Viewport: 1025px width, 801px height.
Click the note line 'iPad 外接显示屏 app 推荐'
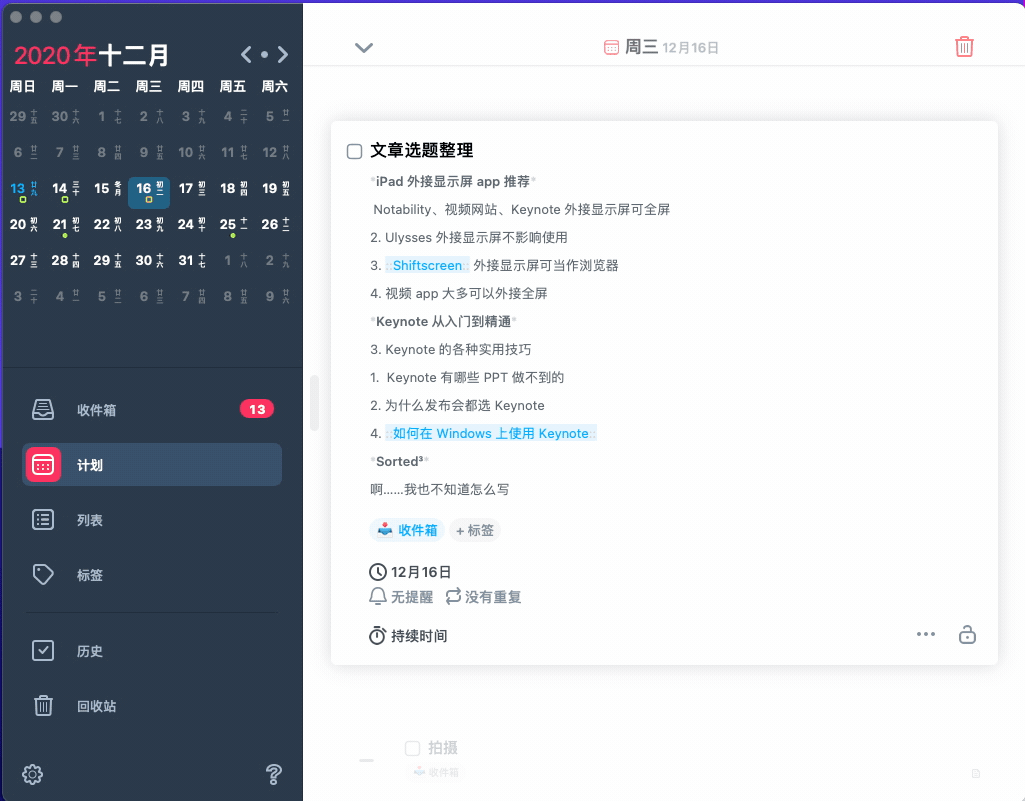453,182
